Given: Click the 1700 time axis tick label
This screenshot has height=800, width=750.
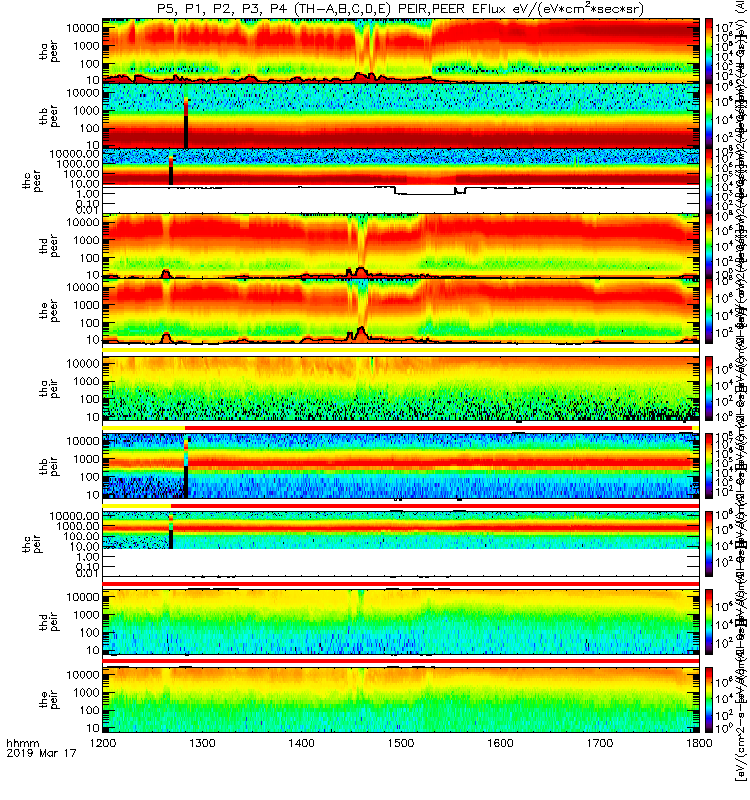Looking at the screenshot, I should pos(599,743).
